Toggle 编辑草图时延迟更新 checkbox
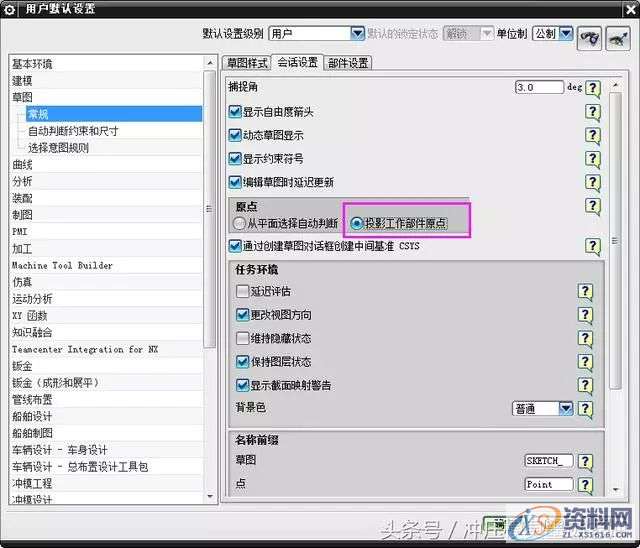This screenshot has width=640, height=548. 235,182
